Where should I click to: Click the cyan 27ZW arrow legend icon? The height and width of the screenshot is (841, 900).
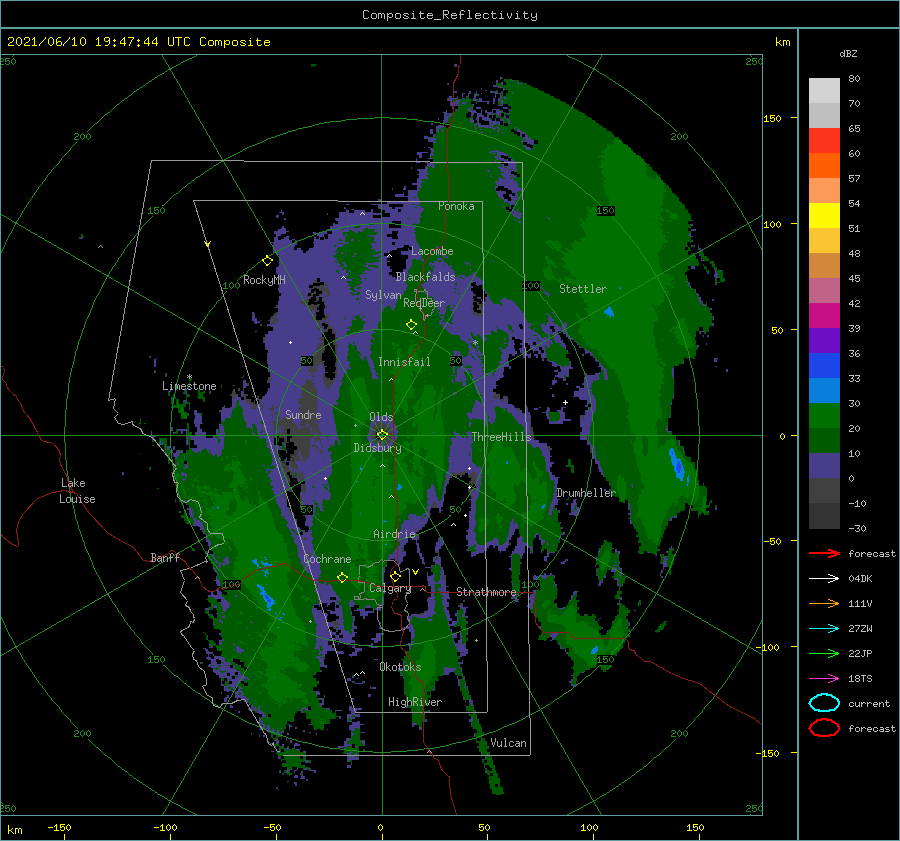824,629
